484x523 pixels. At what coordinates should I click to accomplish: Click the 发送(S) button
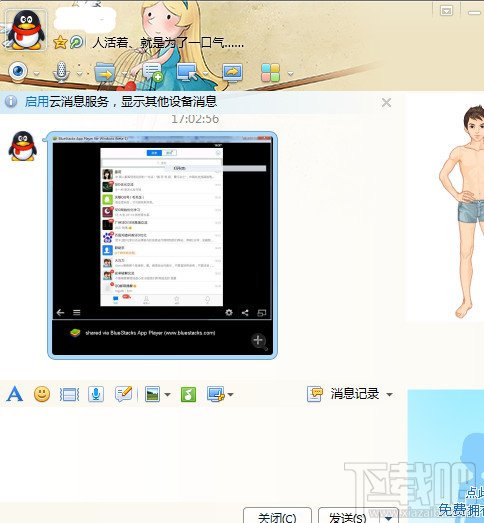[x=348, y=516]
